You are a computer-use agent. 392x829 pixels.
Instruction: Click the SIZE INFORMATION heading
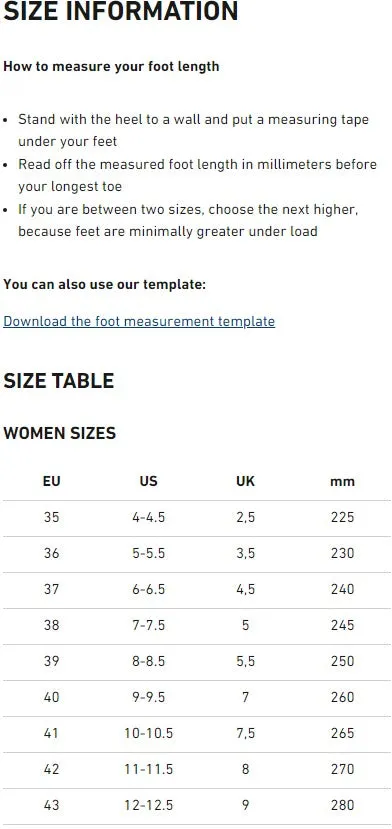coord(121,11)
